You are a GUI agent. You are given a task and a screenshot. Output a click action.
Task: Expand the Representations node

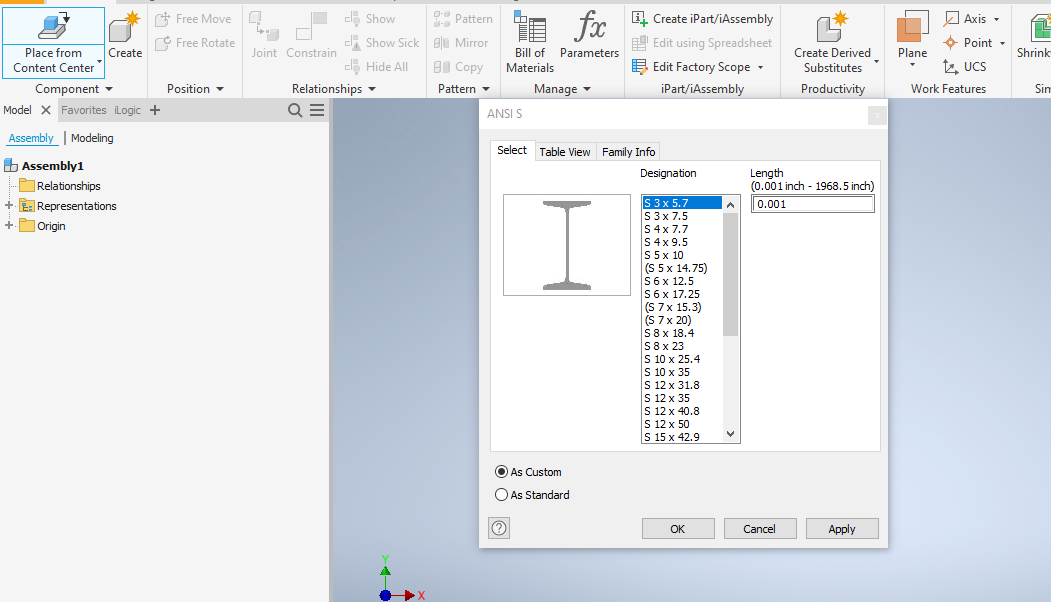(8, 205)
